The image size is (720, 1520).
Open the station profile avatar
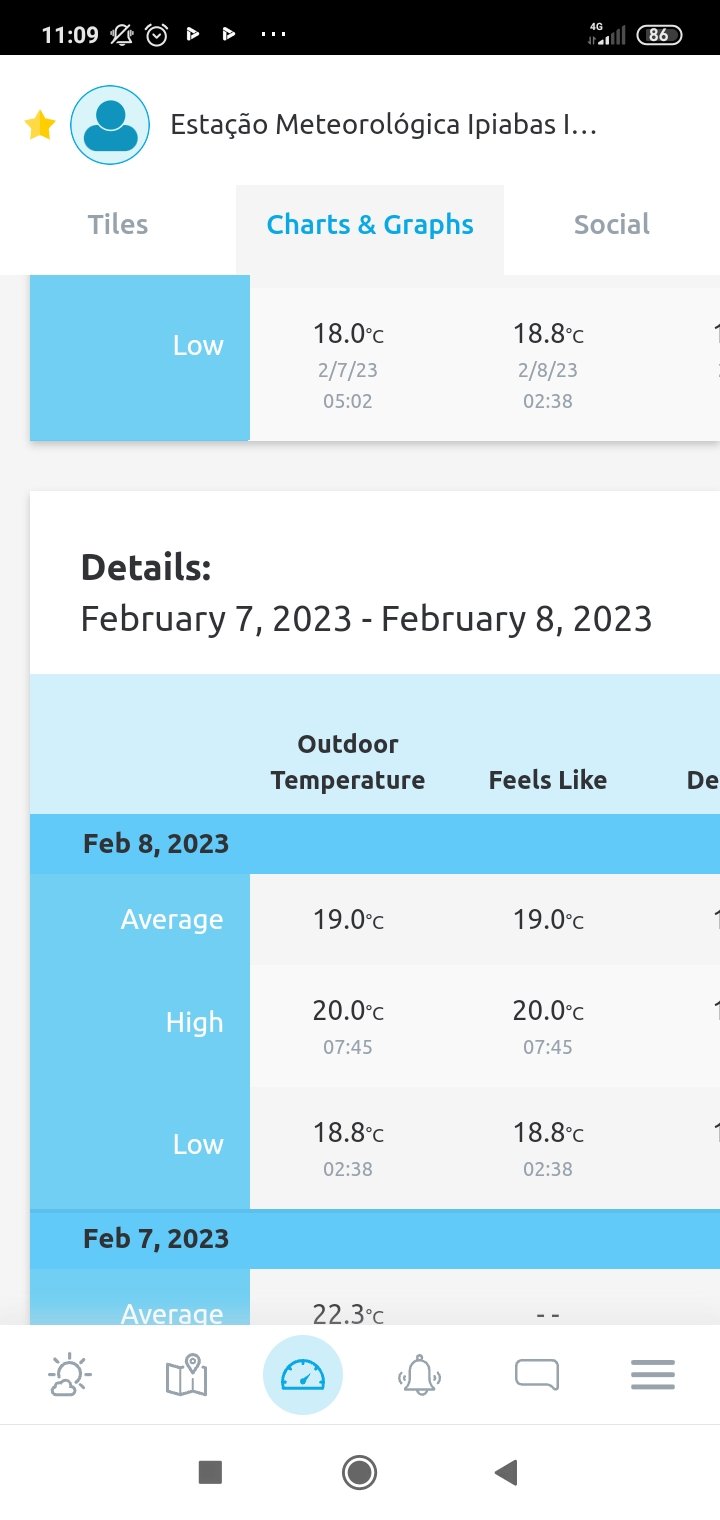tap(110, 125)
